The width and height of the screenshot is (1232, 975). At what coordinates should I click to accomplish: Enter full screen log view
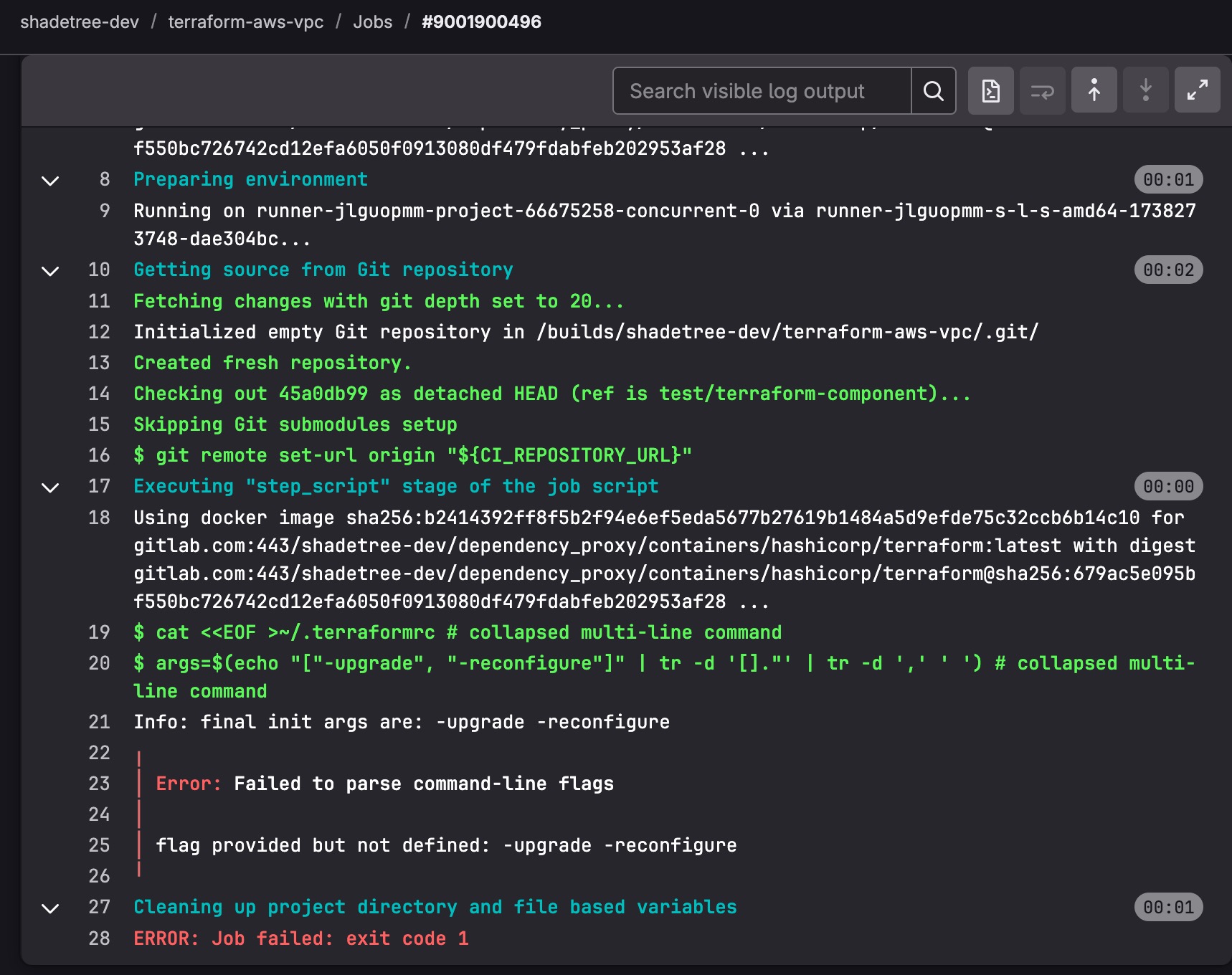pos(1197,91)
